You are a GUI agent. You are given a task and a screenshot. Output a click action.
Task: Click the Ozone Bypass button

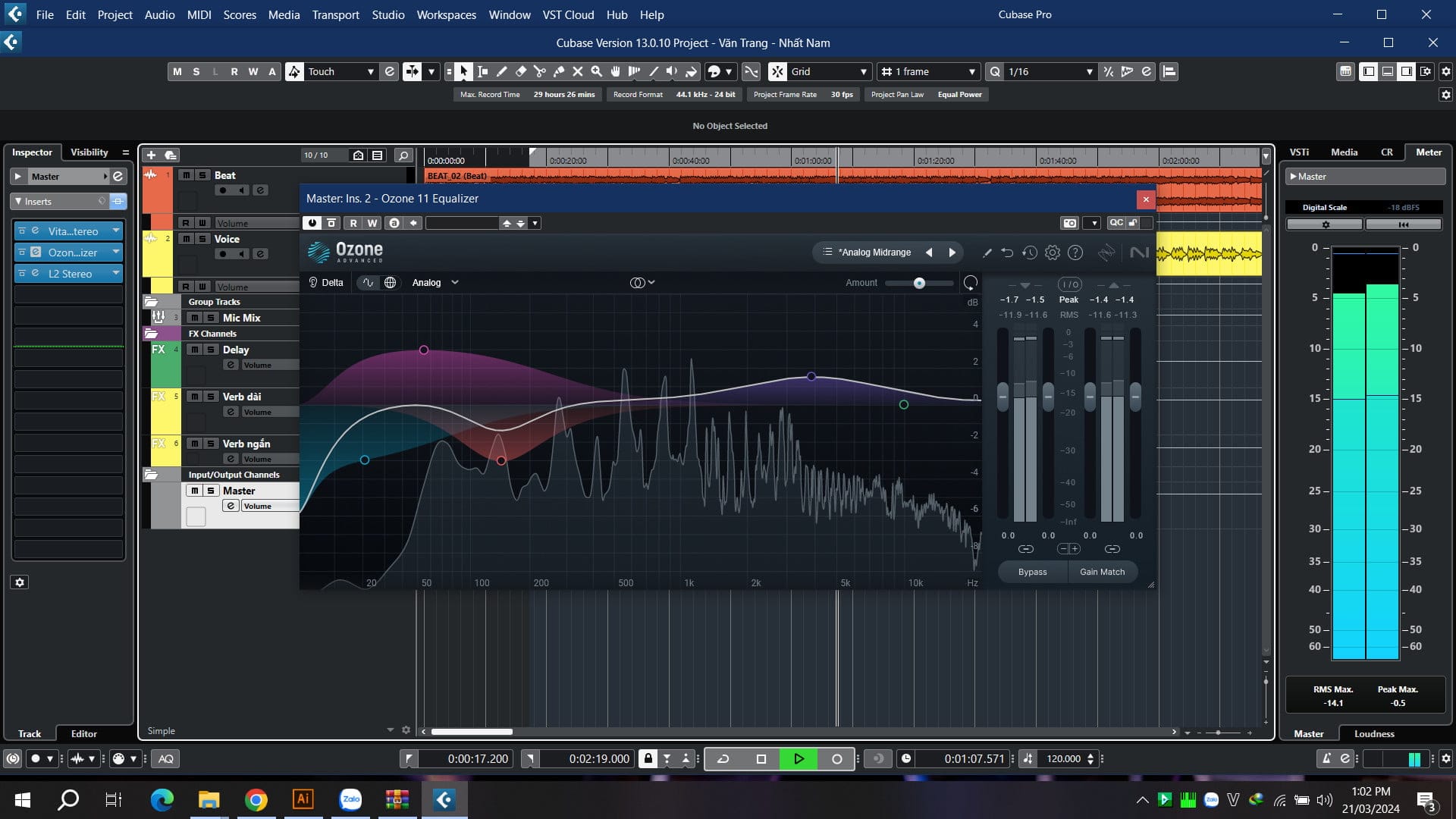tap(1032, 572)
